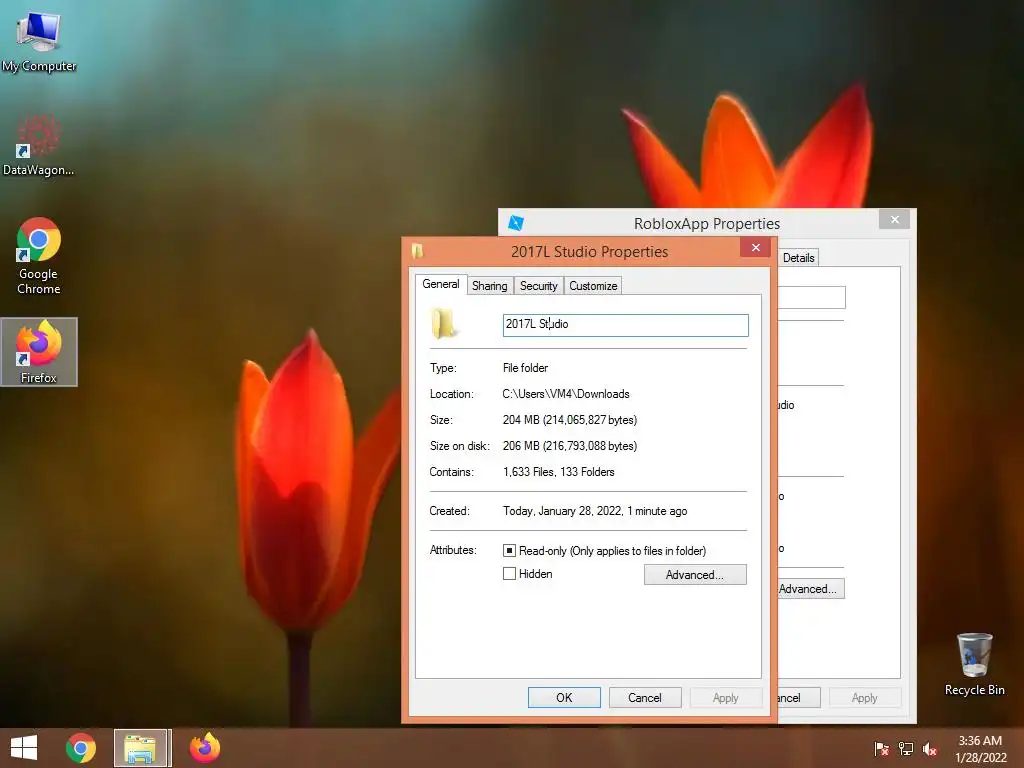Click Apply in 2017L Studio Properties

(x=726, y=697)
